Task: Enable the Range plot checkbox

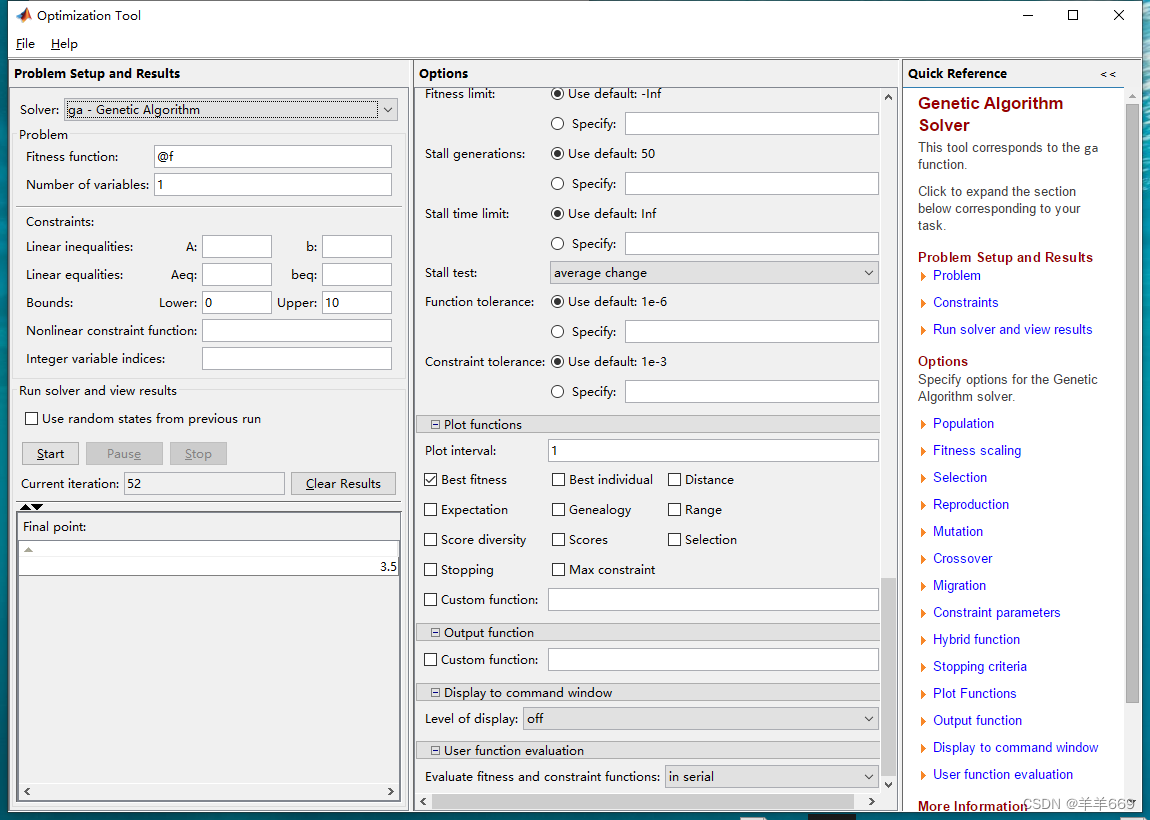Action: (x=675, y=510)
